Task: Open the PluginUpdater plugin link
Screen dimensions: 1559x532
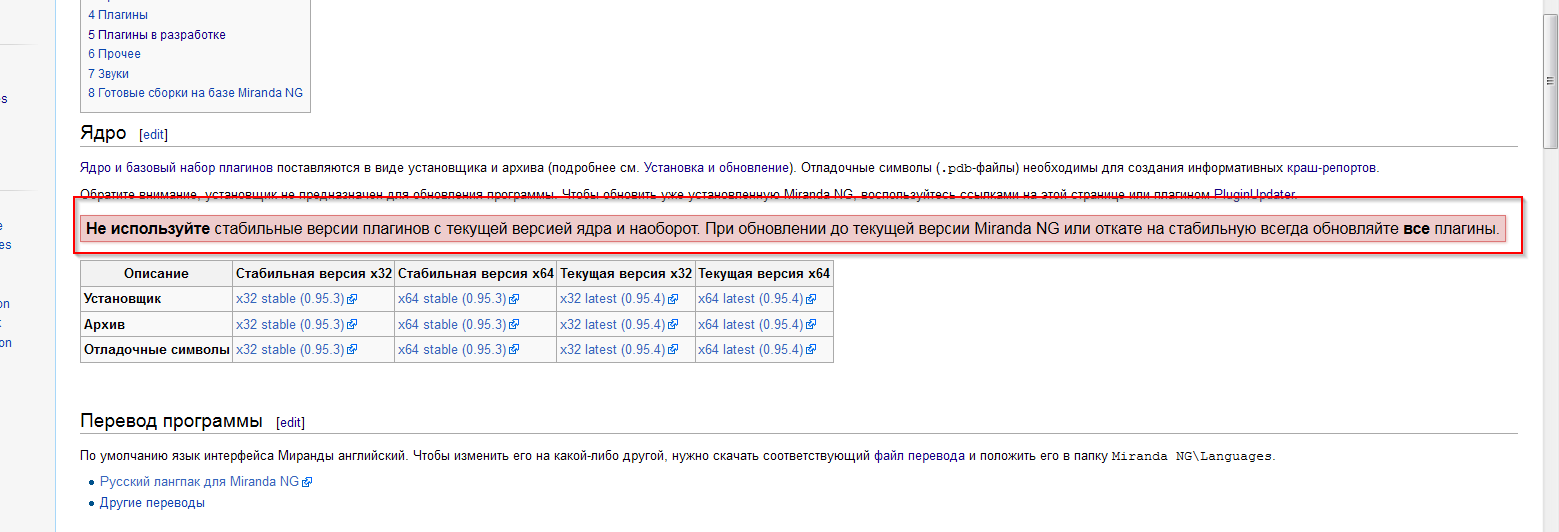Action: (1255, 194)
